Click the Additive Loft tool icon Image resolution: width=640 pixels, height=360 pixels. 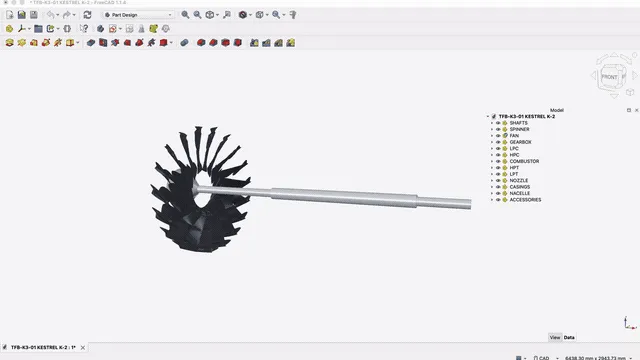(34, 42)
